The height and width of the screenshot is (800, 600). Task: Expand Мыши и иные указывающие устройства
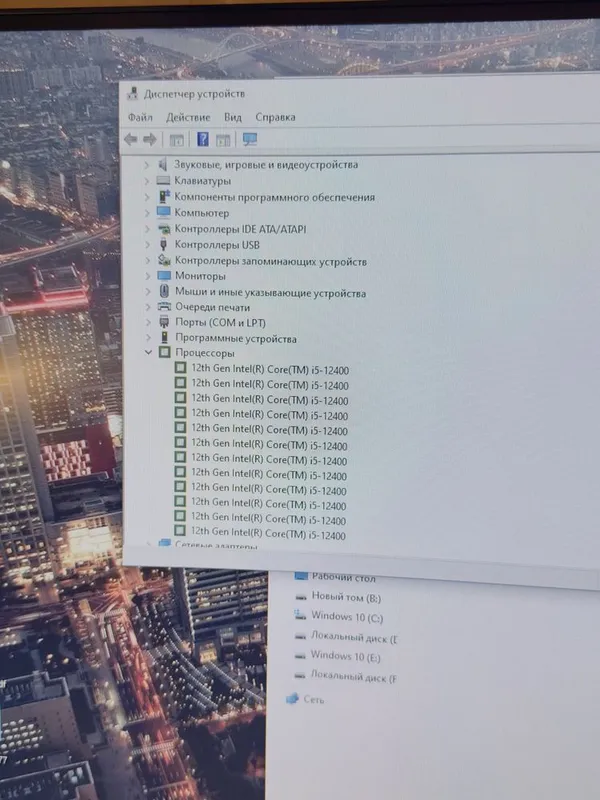pos(148,292)
